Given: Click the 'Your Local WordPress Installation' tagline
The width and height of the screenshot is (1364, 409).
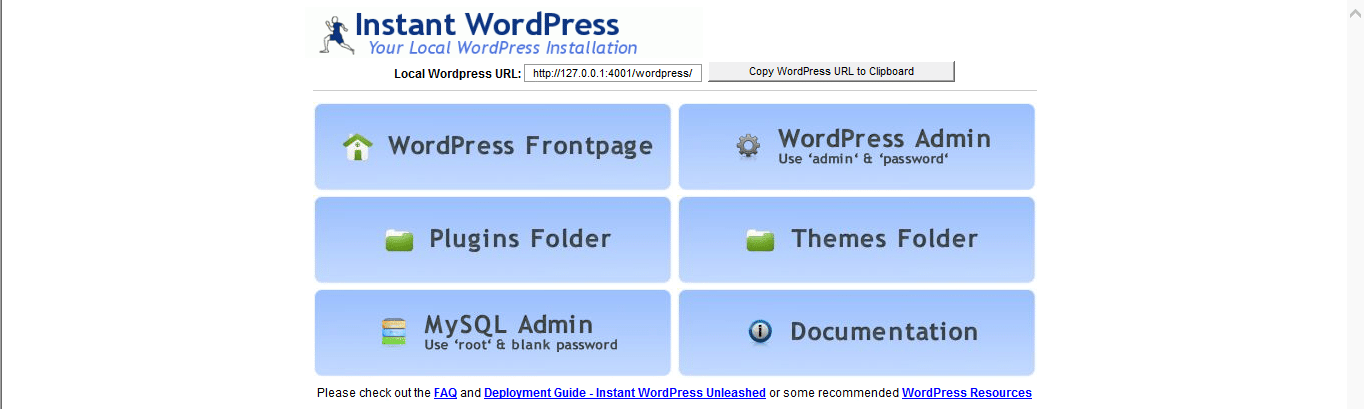Looking at the screenshot, I should [502, 48].
